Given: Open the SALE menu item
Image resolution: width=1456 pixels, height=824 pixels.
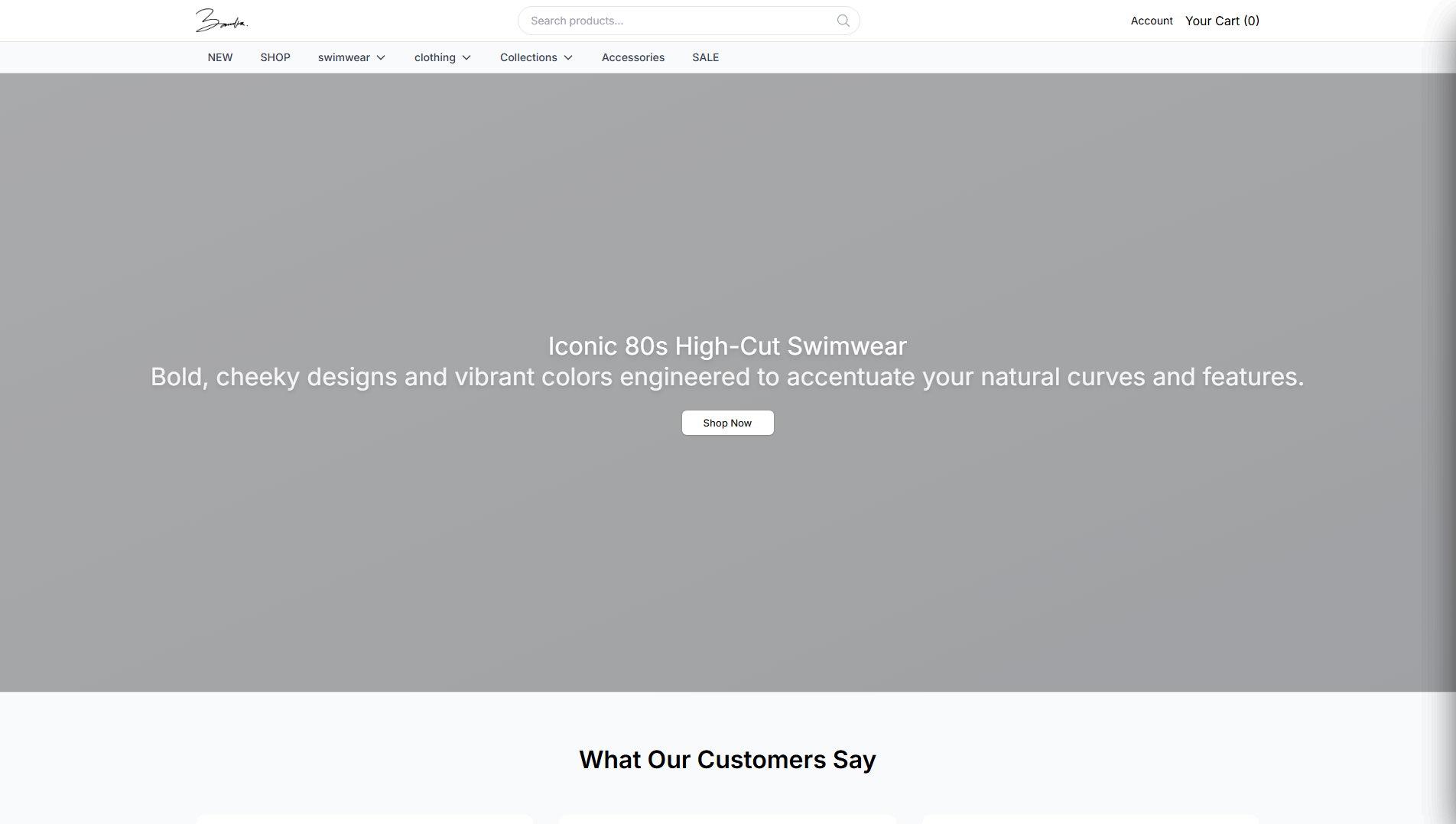Looking at the screenshot, I should 705,57.
